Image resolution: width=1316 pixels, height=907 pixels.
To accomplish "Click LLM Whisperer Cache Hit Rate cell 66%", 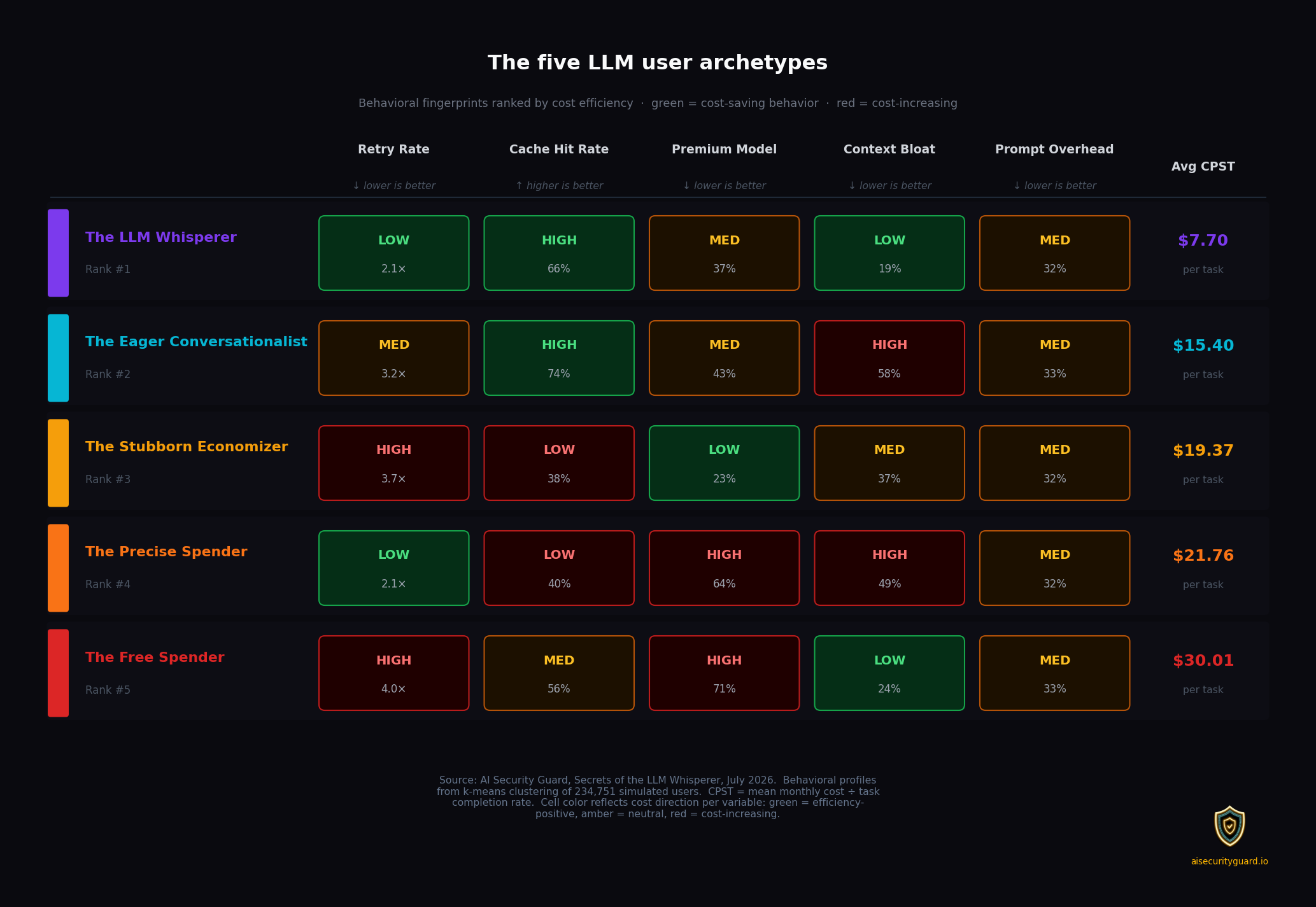I will tap(559, 253).
